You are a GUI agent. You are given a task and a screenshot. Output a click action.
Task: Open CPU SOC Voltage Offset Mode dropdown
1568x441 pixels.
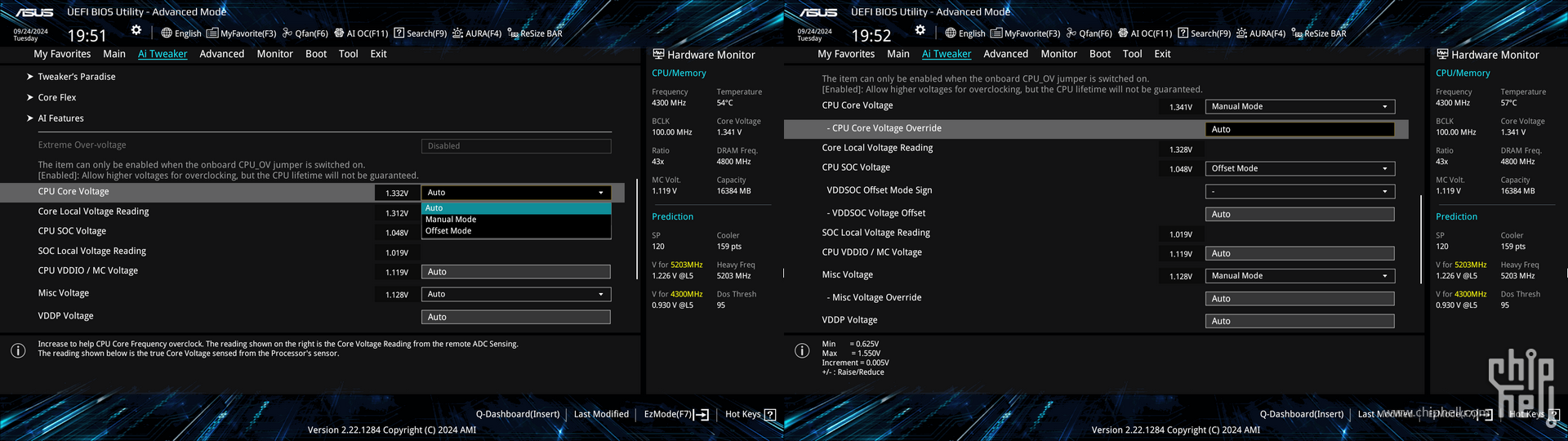coord(1300,169)
